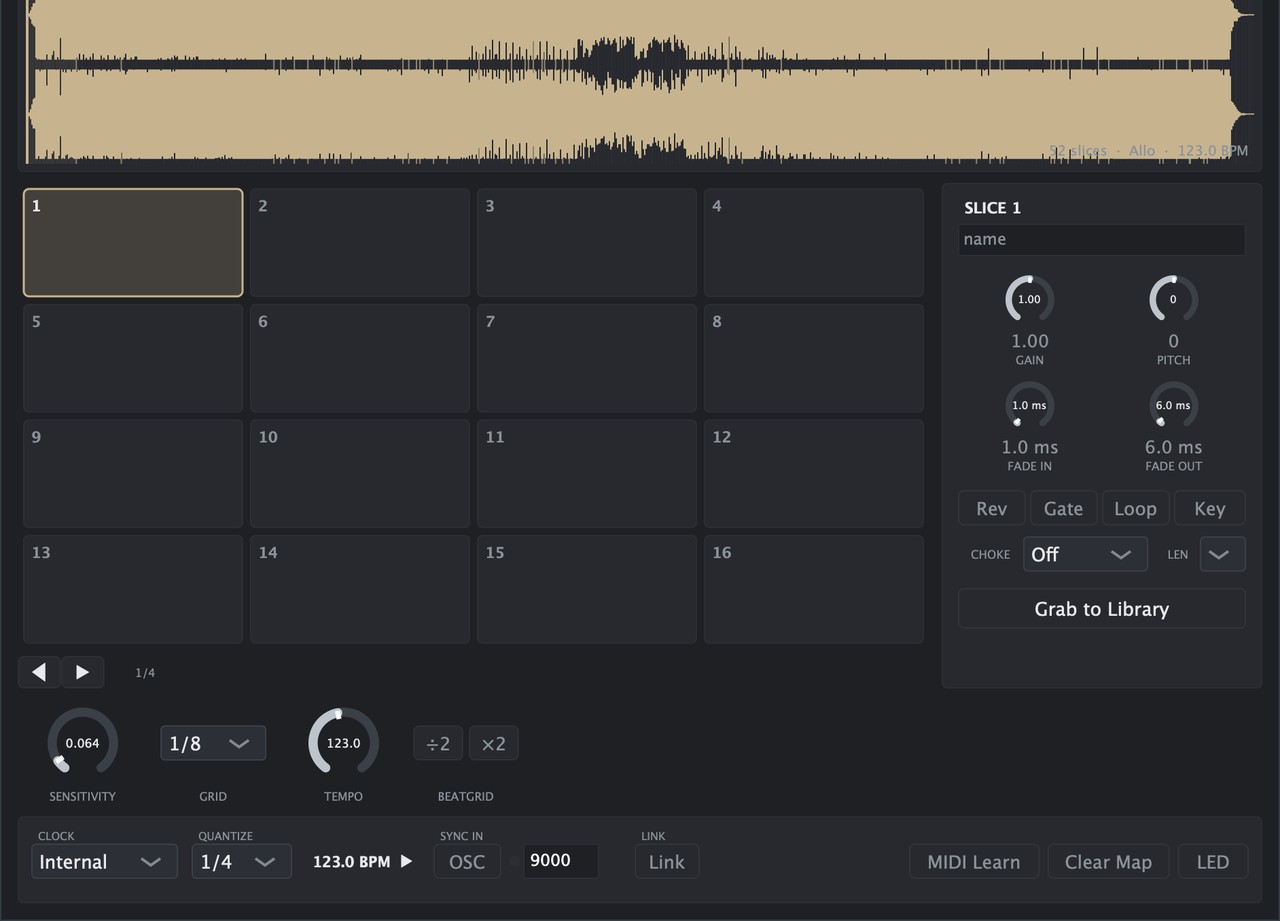
Task: Select pad 11
Action: [587, 474]
